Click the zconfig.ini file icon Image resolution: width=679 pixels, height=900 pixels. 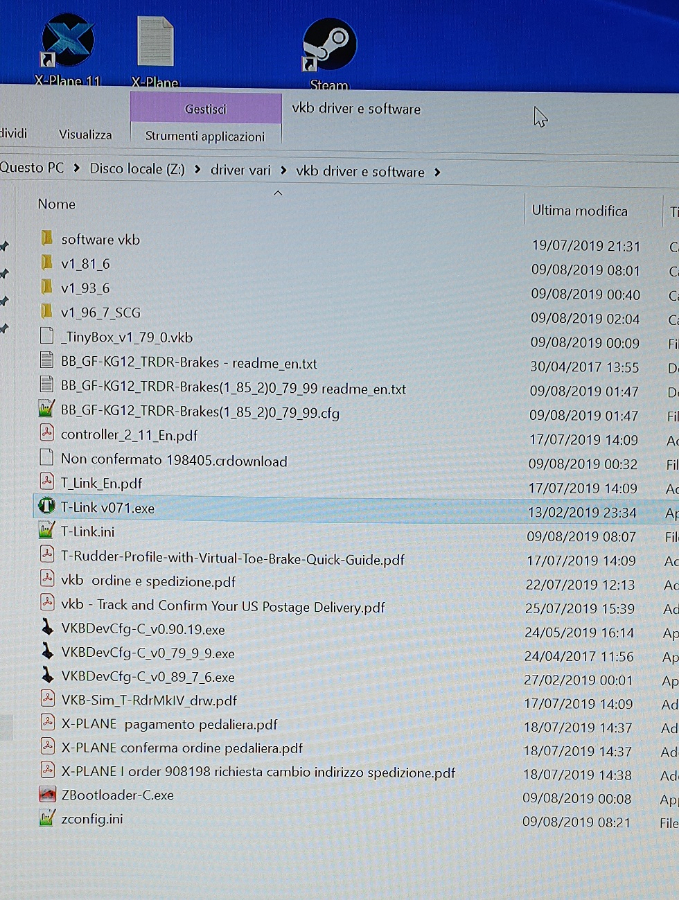coord(47,818)
